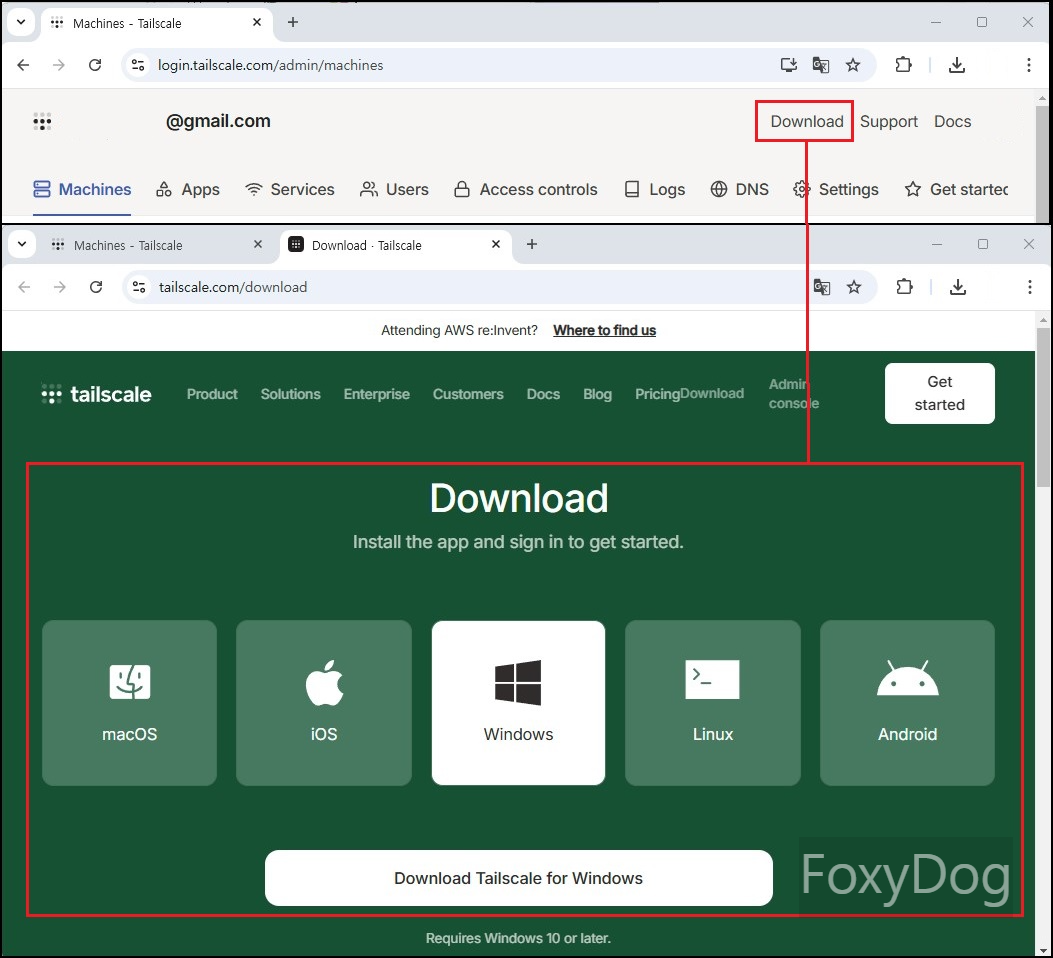Select the Android download tile
Screen dimensions: 1053x958
(907, 703)
